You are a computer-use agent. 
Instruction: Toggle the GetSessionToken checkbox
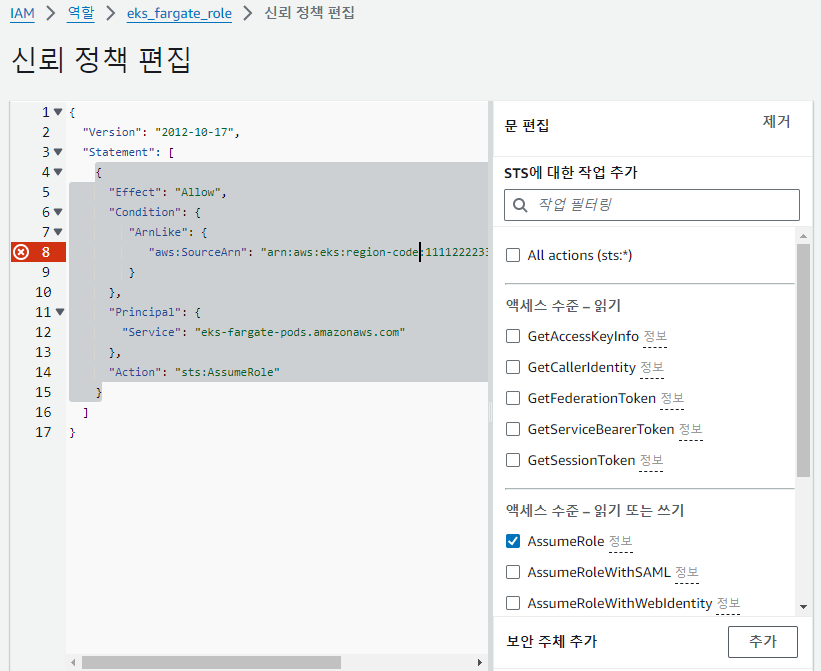coord(513,460)
